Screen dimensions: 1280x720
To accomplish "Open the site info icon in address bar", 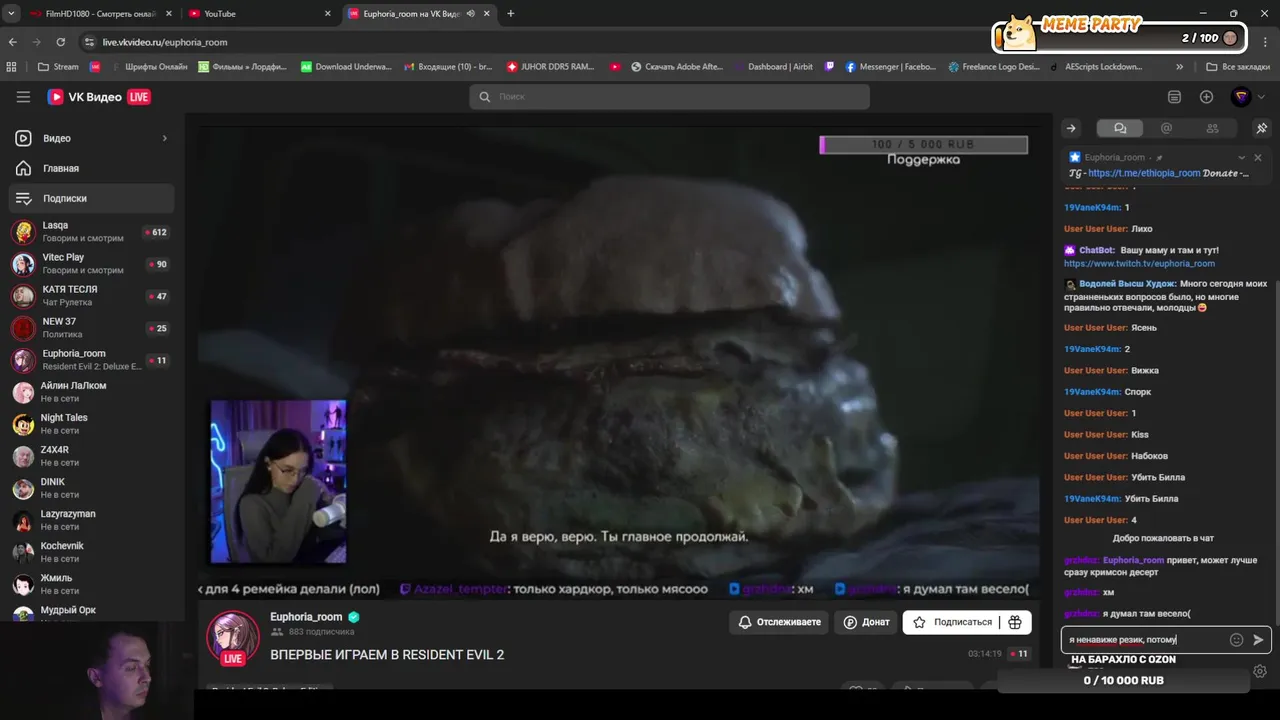I will click(89, 42).
